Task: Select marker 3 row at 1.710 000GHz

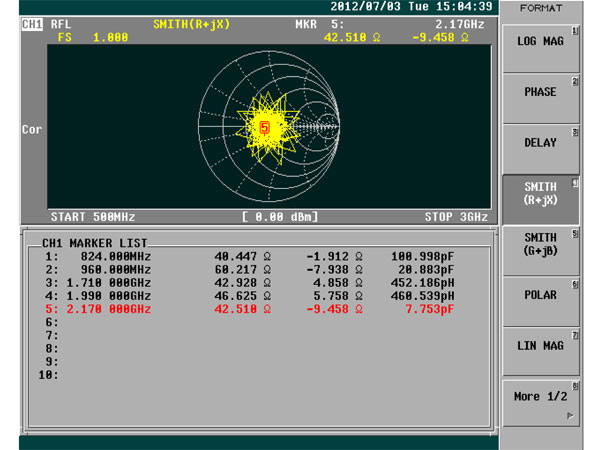Action: pyautogui.click(x=249, y=283)
